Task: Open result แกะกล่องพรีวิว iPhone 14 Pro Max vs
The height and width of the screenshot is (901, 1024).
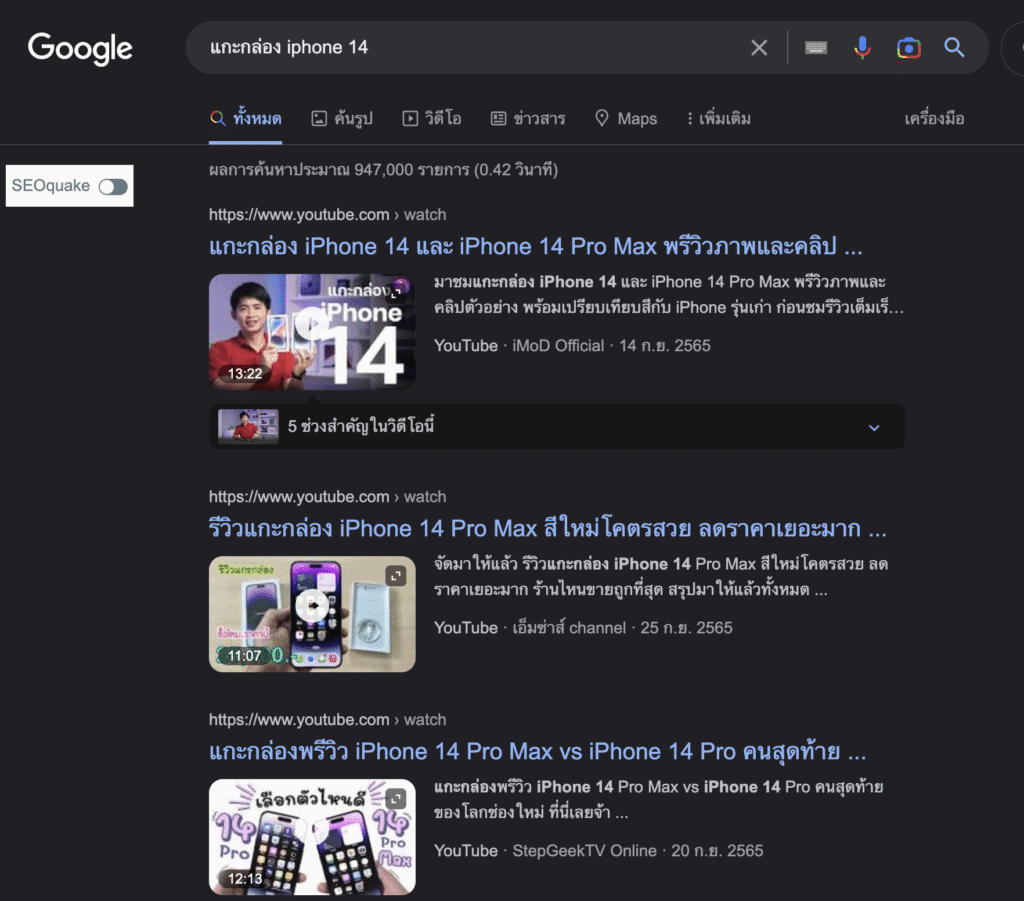Action: 537,752
